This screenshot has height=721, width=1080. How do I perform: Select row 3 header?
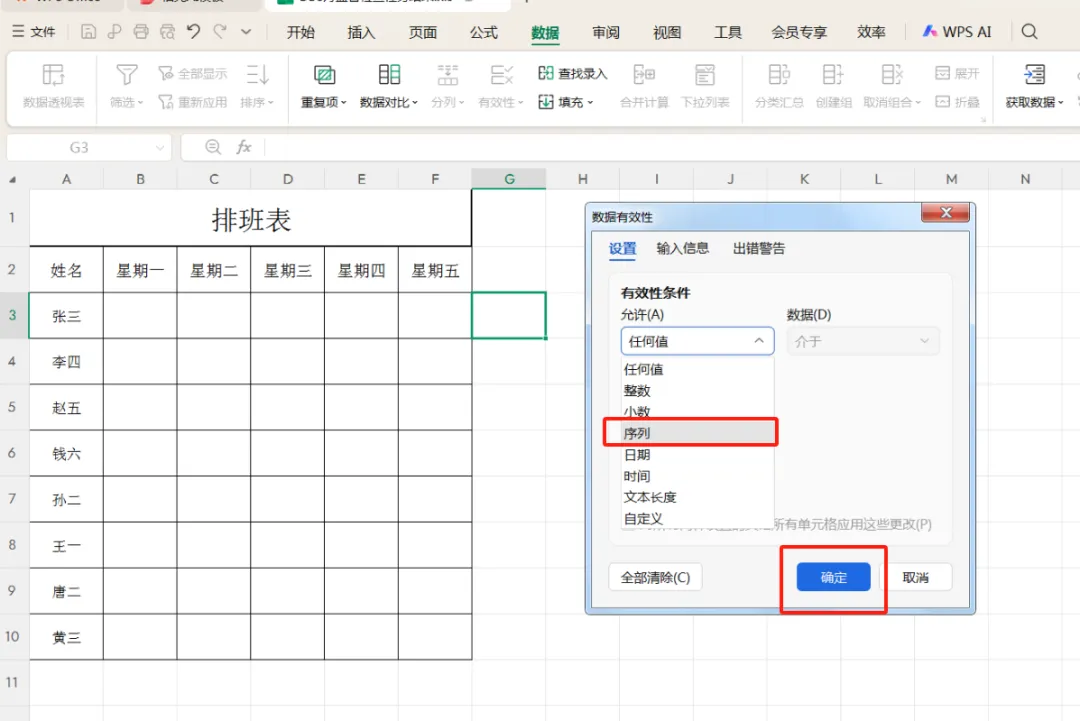tap(12, 315)
